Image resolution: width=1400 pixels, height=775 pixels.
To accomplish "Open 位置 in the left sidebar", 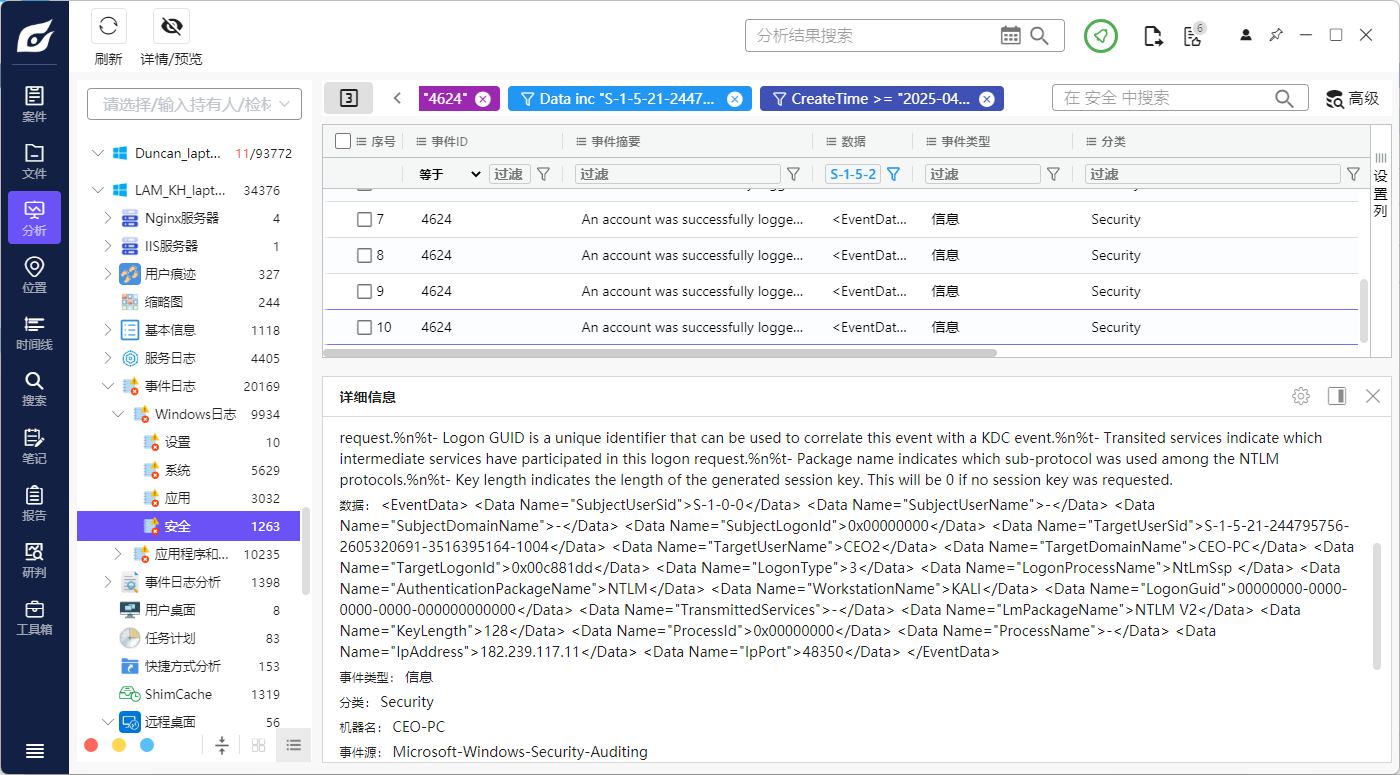I will [x=34, y=275].
